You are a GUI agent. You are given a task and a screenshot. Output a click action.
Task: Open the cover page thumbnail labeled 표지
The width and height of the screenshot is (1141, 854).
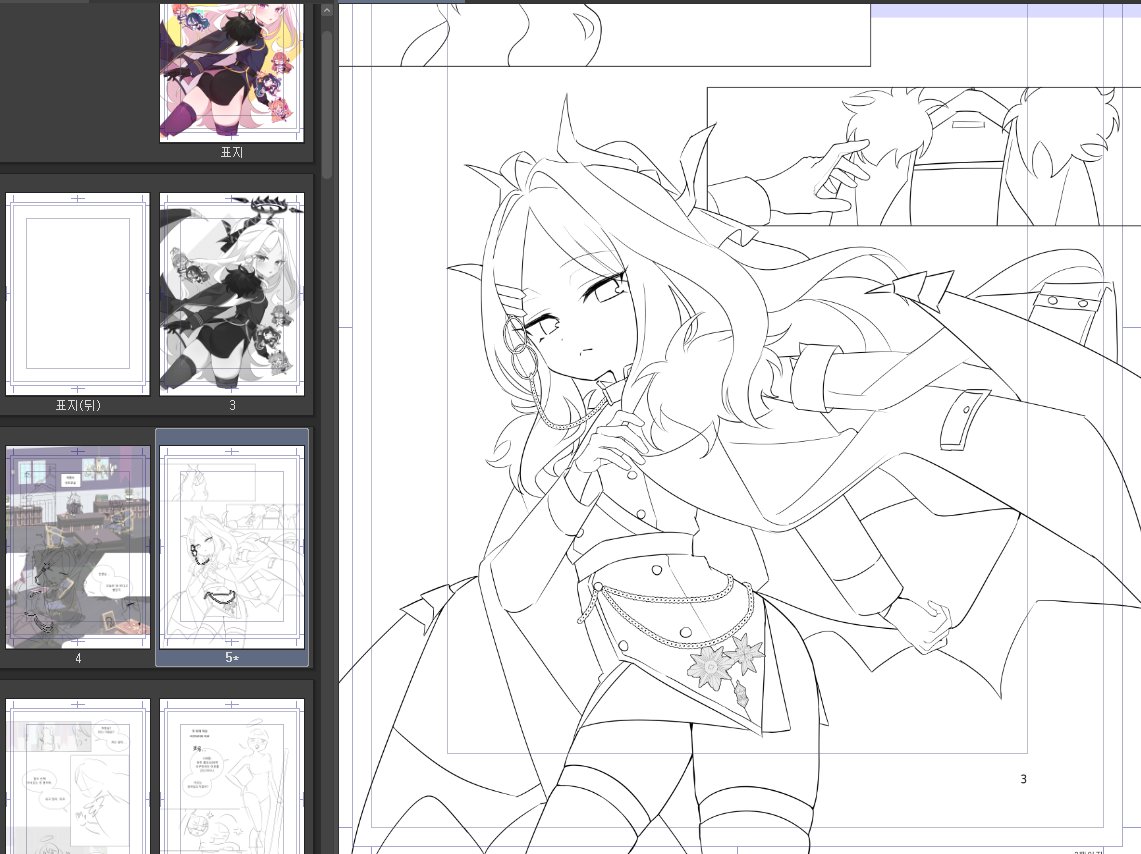point(231,71)
